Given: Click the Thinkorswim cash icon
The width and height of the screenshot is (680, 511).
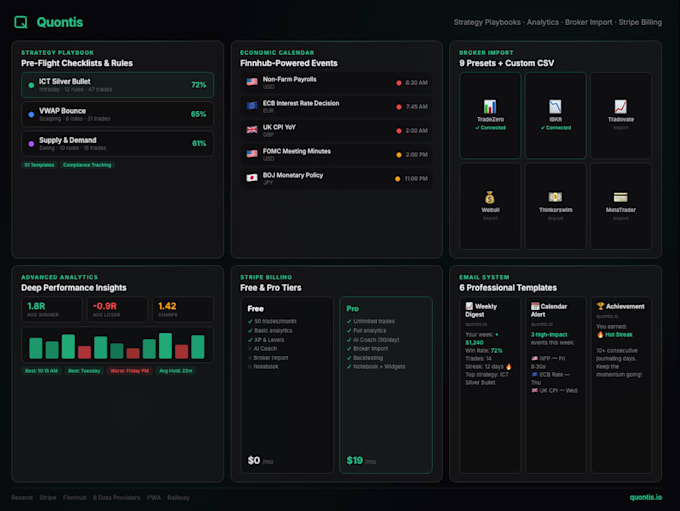Looking at the screenshot, I should 555,197.
